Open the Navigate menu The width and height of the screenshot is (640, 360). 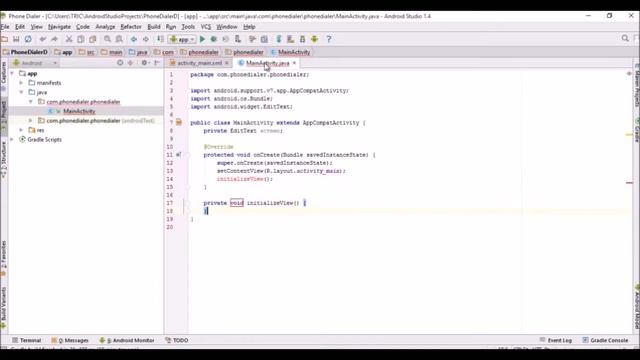coord(59,27)
